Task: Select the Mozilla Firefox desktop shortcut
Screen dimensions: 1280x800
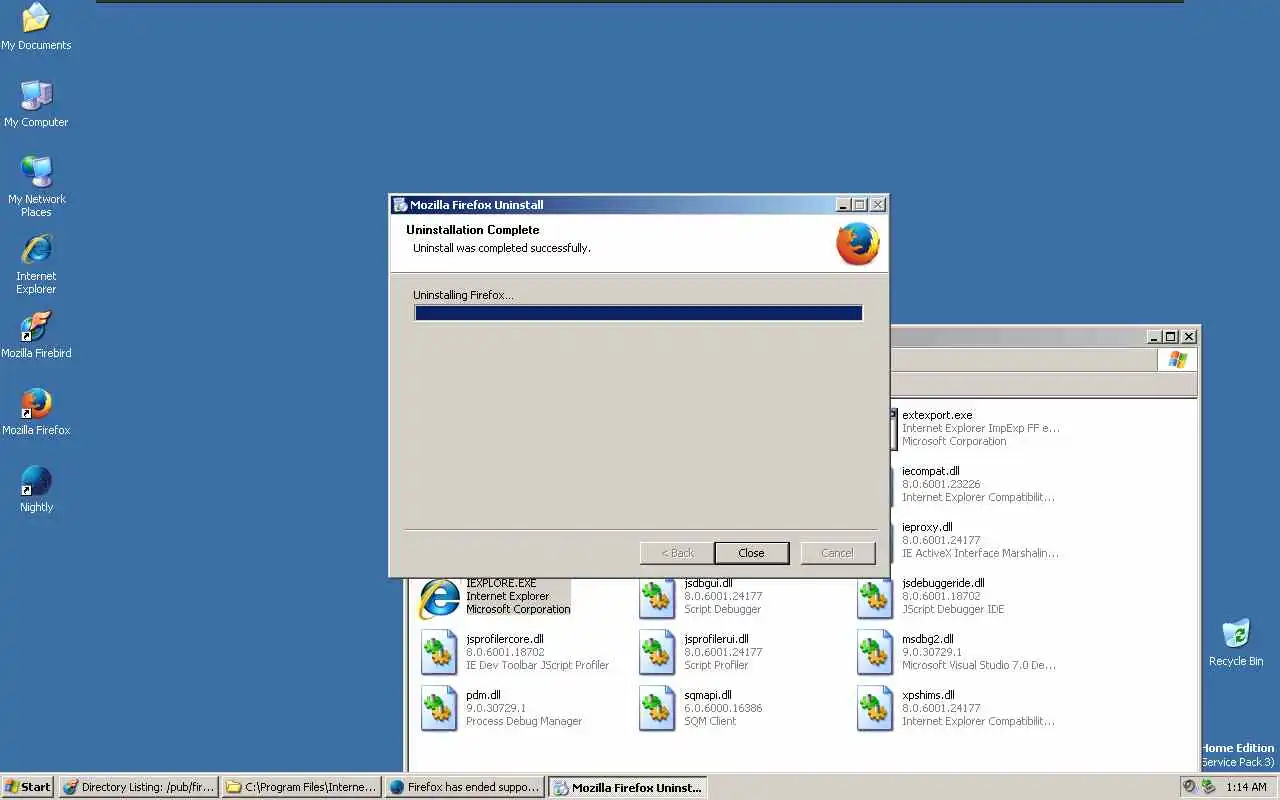Action: [36, 412]
